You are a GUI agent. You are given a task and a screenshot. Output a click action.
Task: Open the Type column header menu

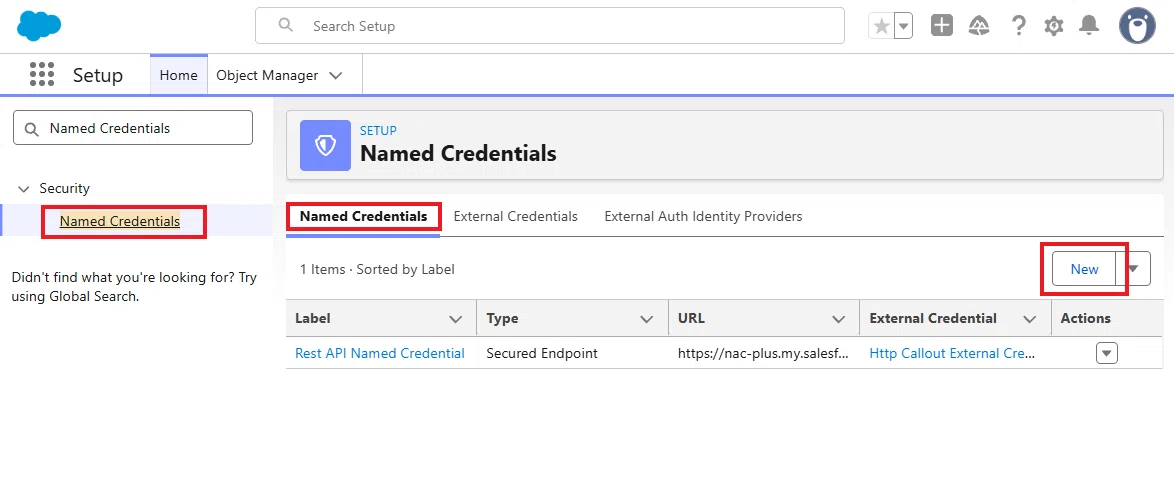tap(647, 319)
